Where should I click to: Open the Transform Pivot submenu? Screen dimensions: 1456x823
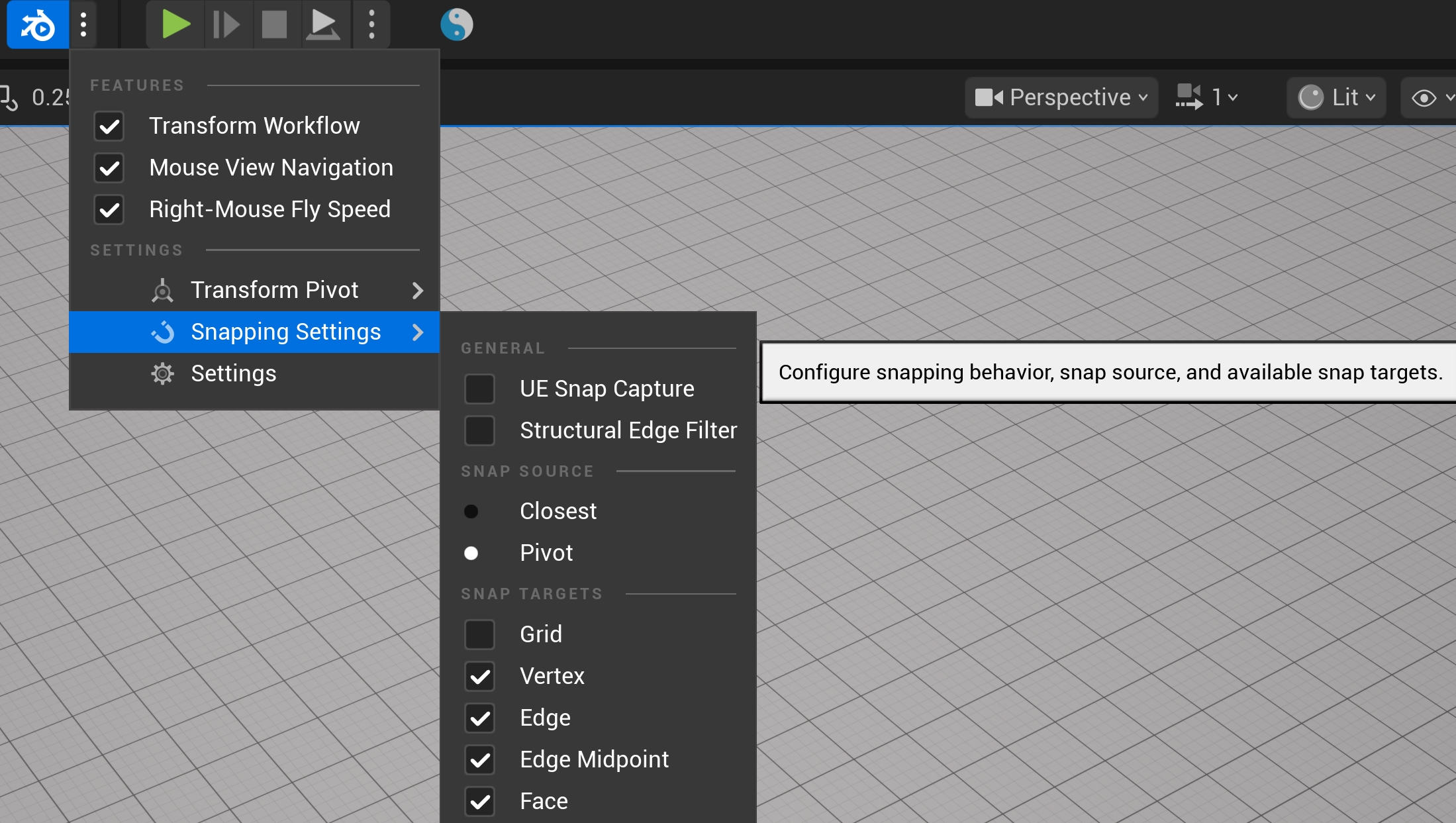click(x=254, y=290)
